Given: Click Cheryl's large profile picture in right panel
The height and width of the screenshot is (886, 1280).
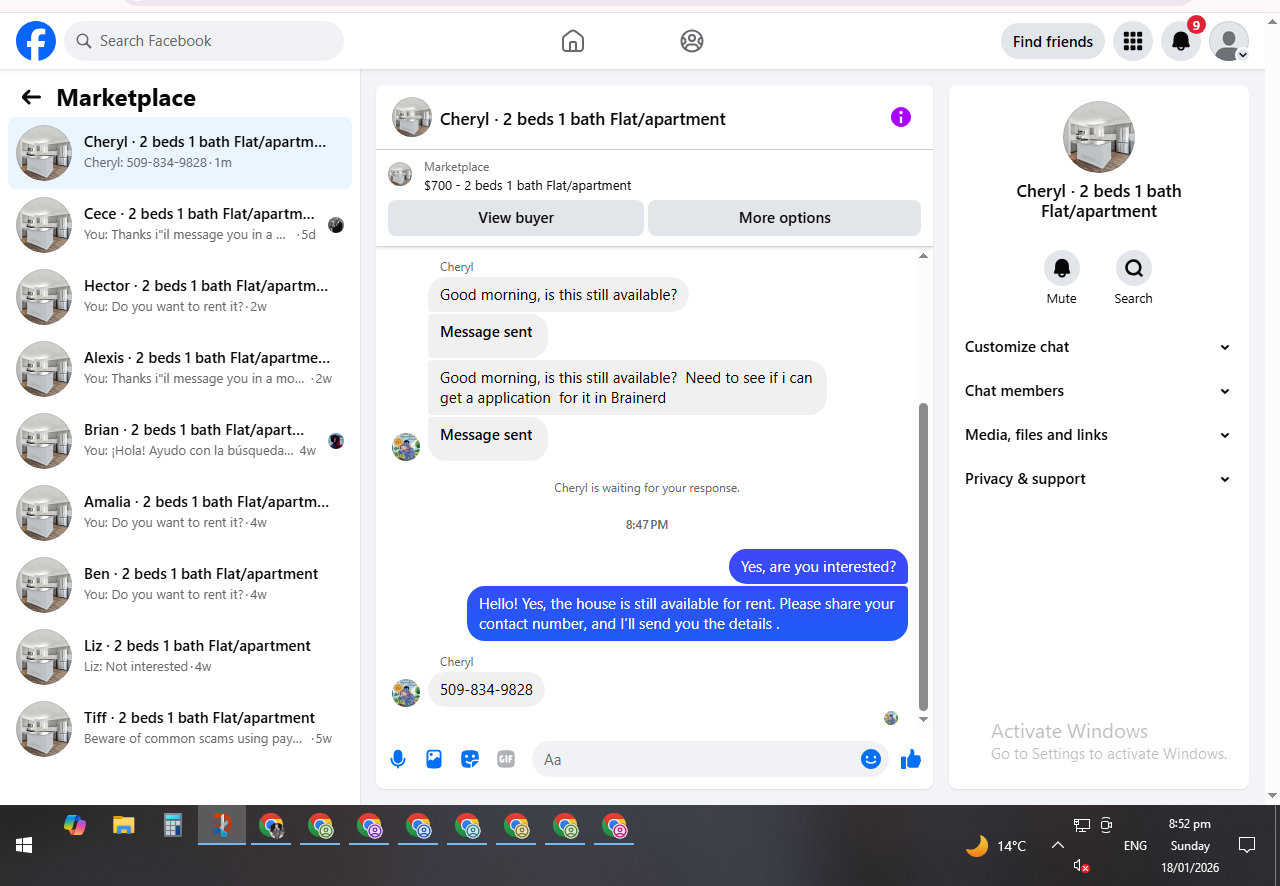Looking at the screenshot, I should (x=1099, y=137).
